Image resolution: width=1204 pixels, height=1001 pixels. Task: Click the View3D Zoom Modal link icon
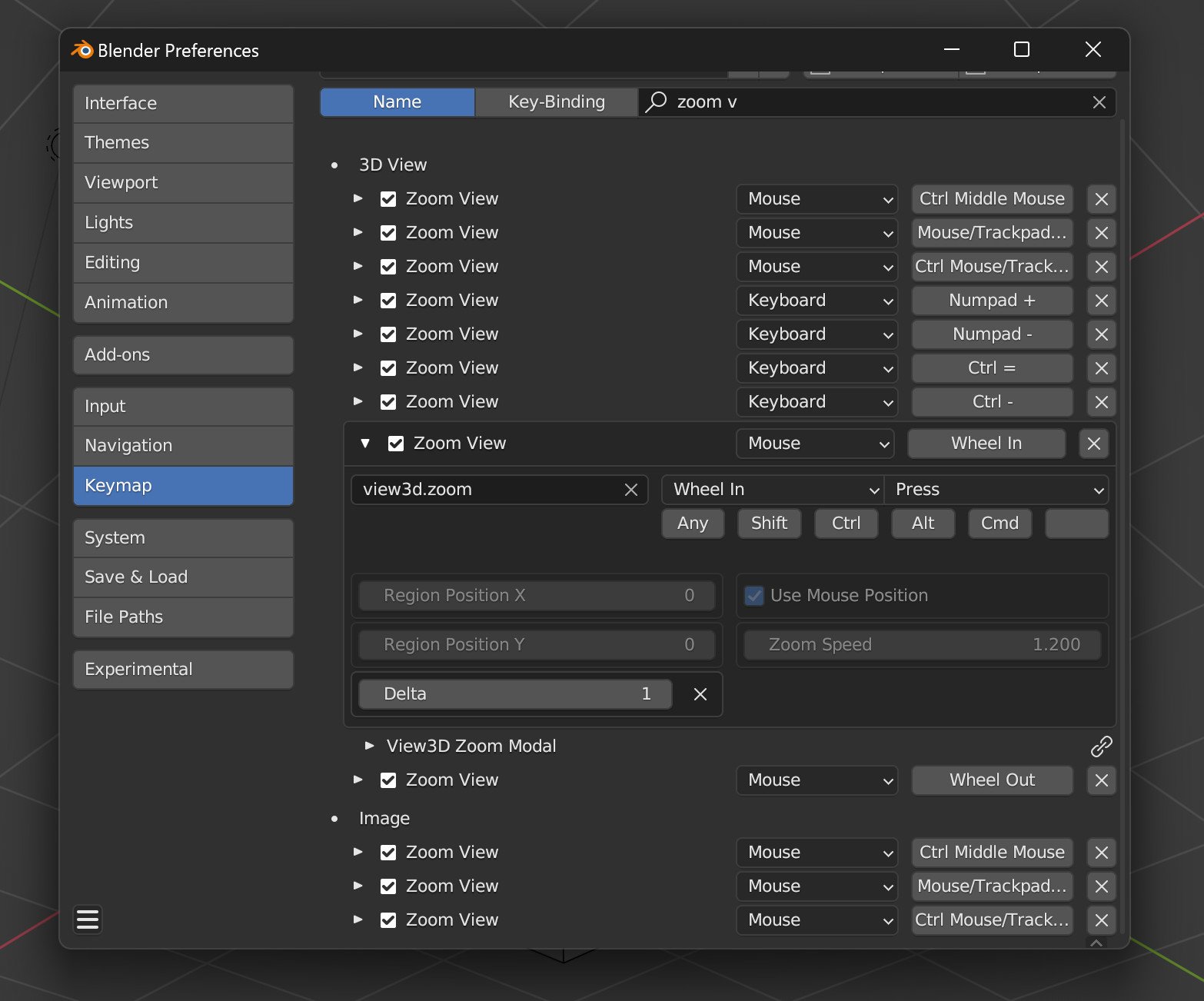pos(1101,746)
